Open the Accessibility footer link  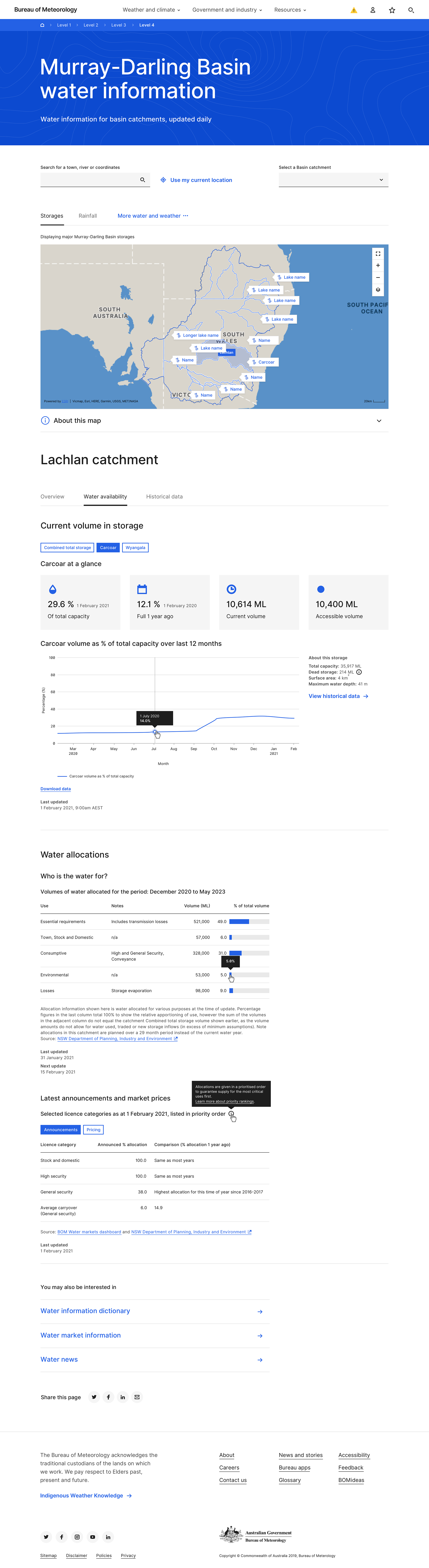click(354, 1455)
